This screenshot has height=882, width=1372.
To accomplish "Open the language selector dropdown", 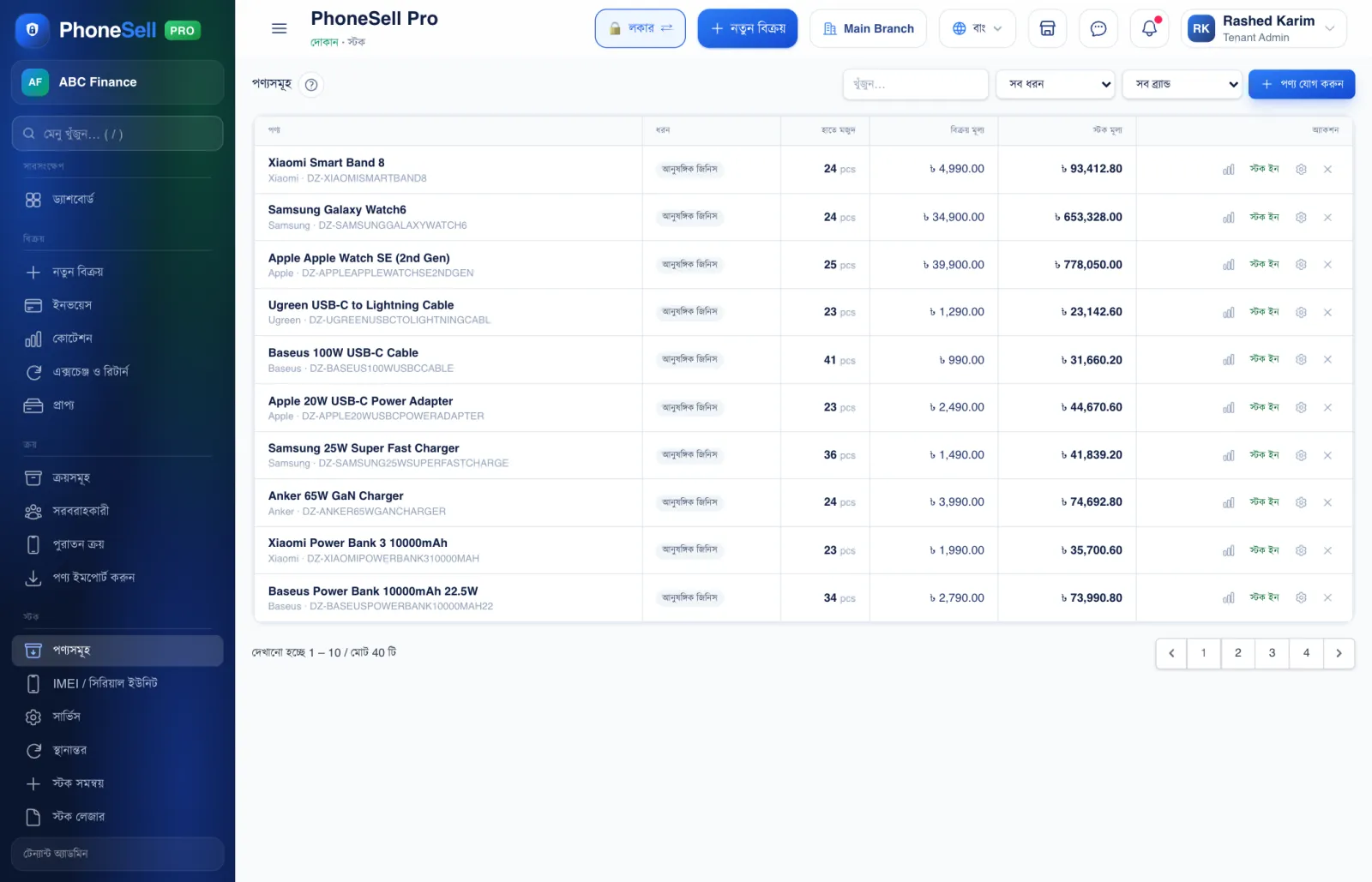I will [x=977, y=28].
